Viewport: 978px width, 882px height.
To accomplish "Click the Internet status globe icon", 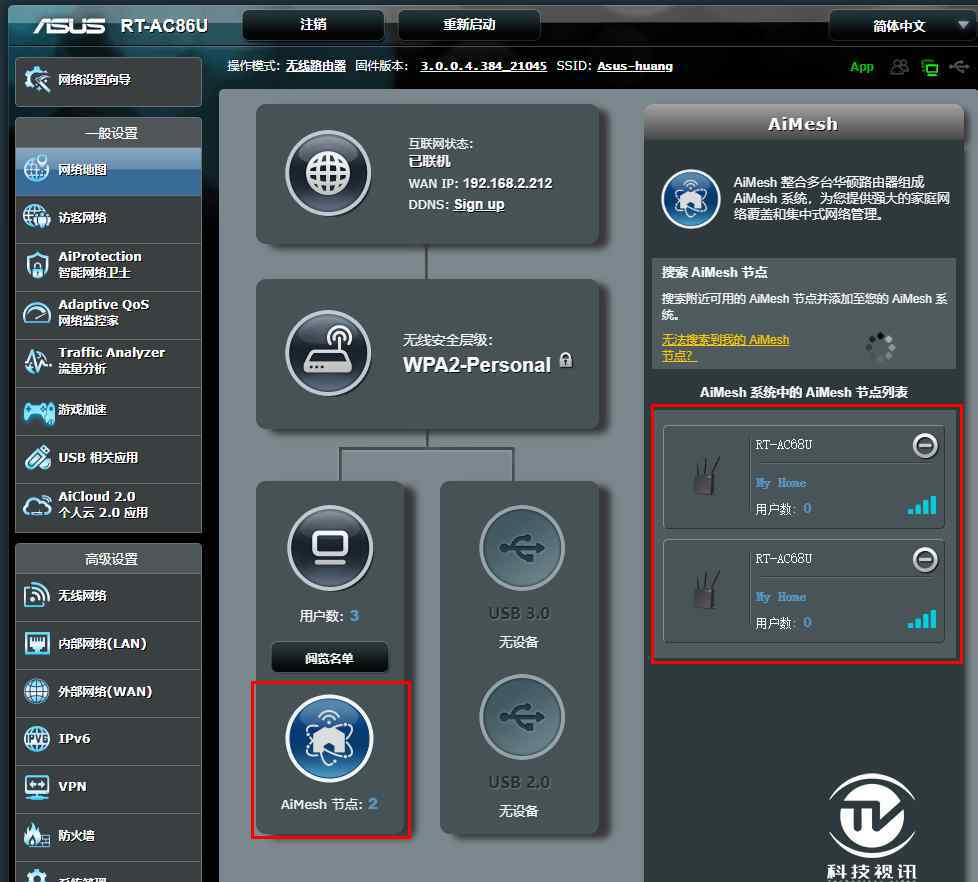I will (x=328, y=173).
